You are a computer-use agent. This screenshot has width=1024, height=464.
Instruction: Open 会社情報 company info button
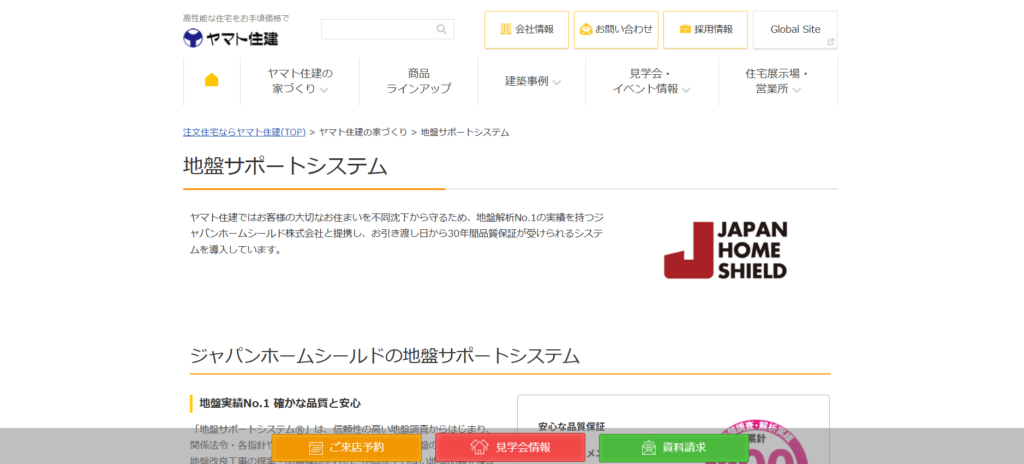[526, 29]
